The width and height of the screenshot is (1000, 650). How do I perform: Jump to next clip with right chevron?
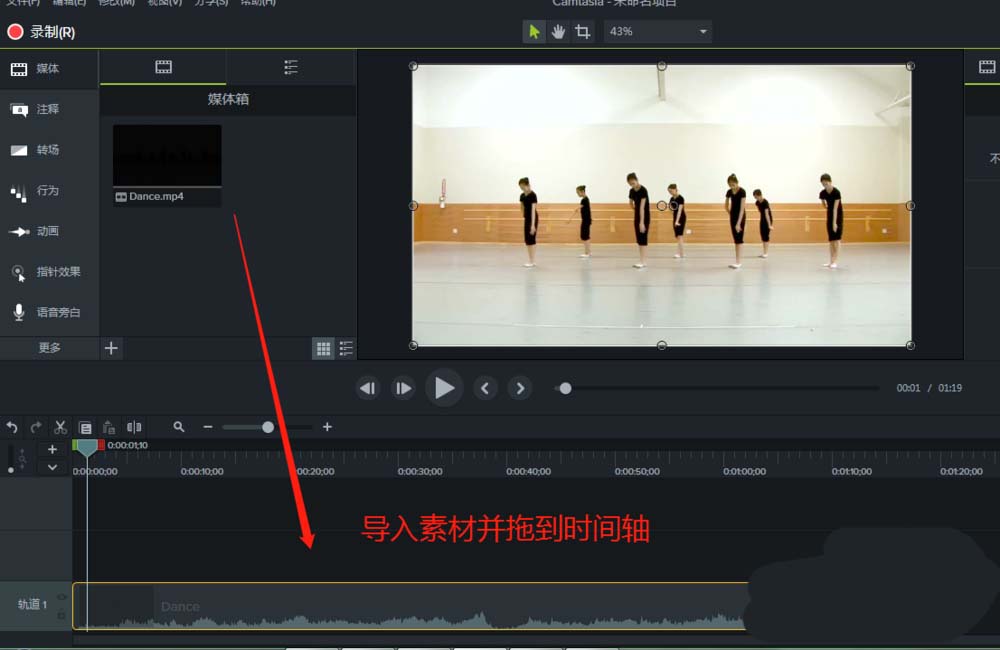[520, 388]
